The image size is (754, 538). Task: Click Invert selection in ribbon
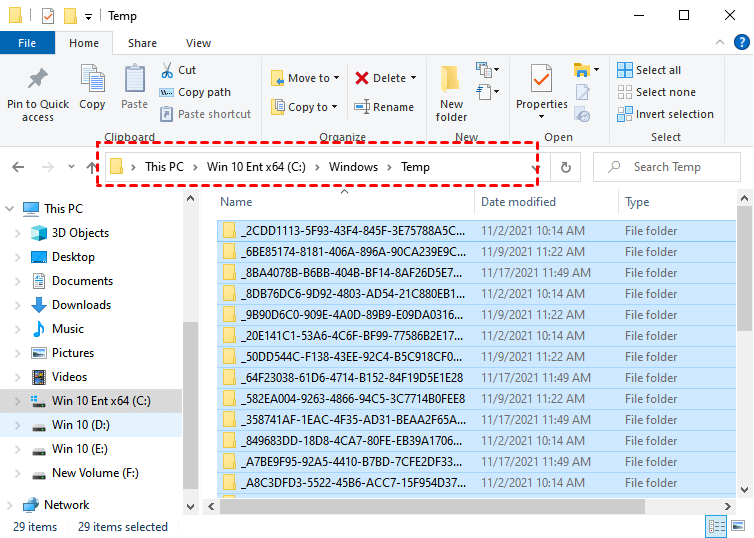[x=665, y=114]
